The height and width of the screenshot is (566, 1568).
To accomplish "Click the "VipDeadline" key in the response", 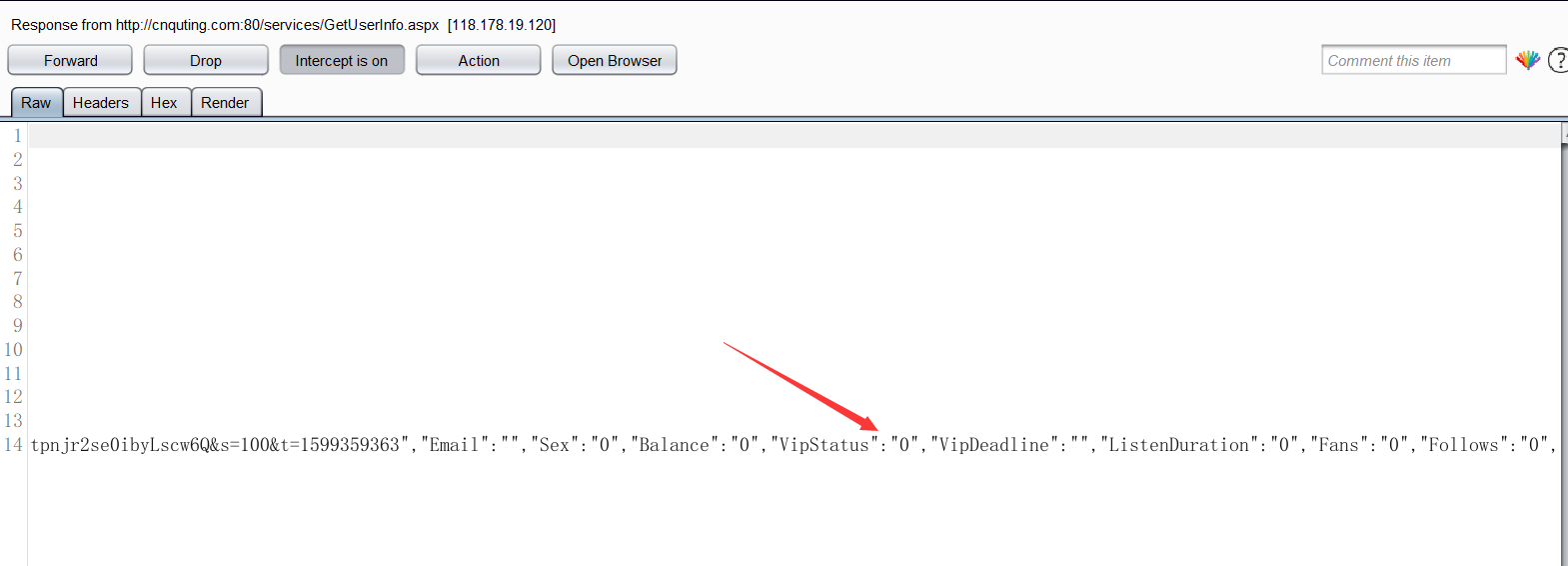I will point(994,445).
